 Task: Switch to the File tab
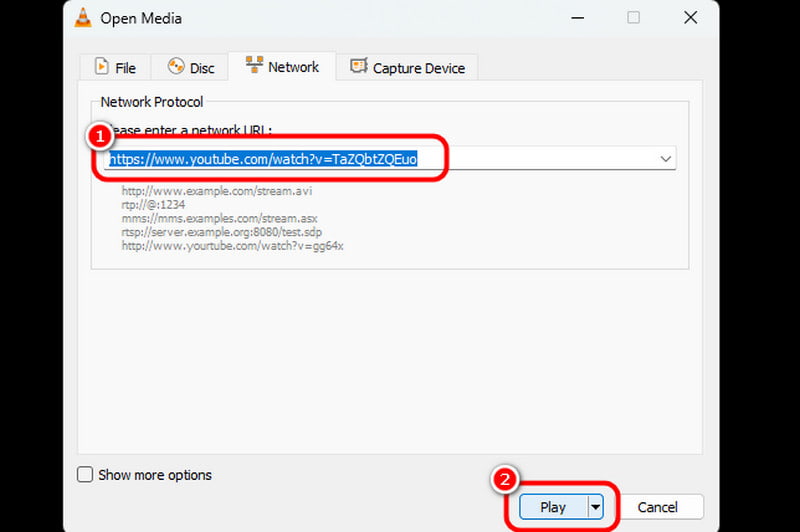click(115, 67)
